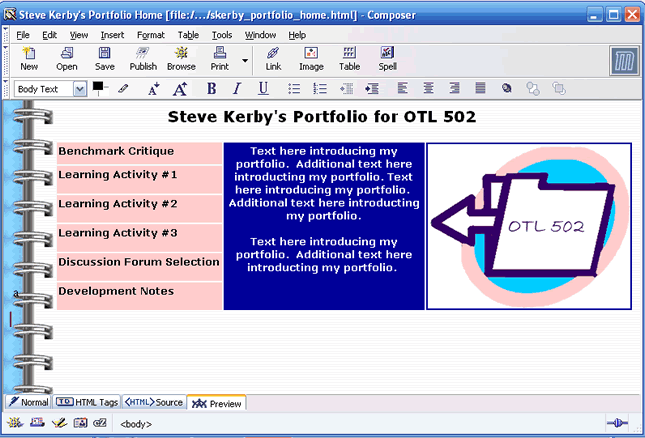Open the Body Text paragraph format dropdown
The image size is (645, 438).
(50, 89)
